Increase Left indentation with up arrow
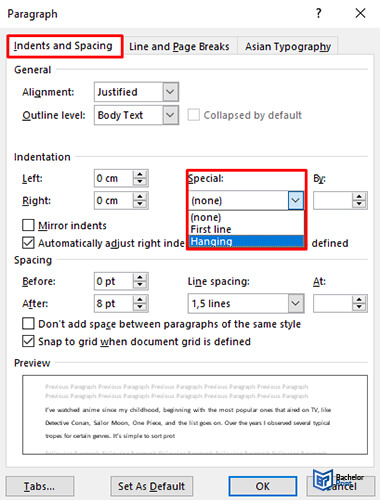This screenshot has height=500, width=380. click(140, 174)
